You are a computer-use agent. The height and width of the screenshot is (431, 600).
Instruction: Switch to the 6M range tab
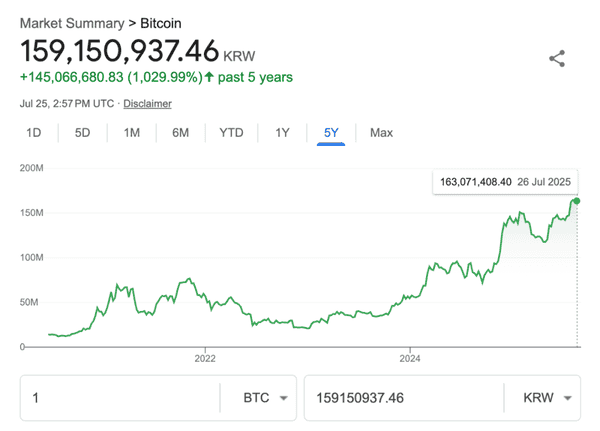(x=181, y=133)
